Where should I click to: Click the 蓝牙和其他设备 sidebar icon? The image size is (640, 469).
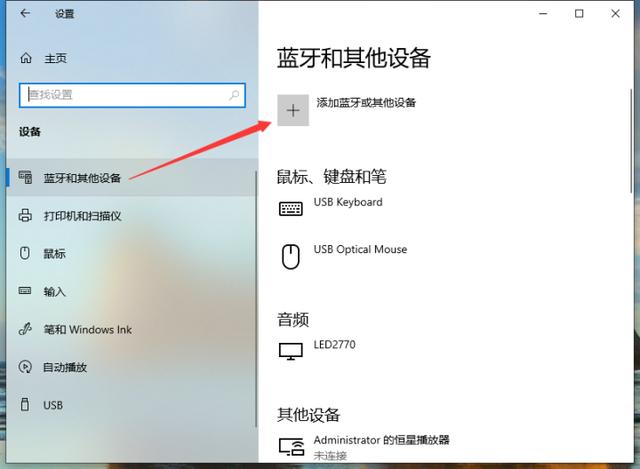coord(25,177)
